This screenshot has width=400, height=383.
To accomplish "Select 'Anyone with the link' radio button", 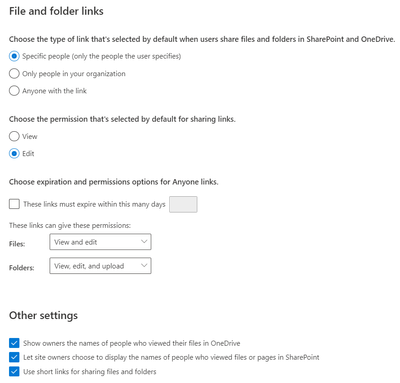I will [14, 91].
